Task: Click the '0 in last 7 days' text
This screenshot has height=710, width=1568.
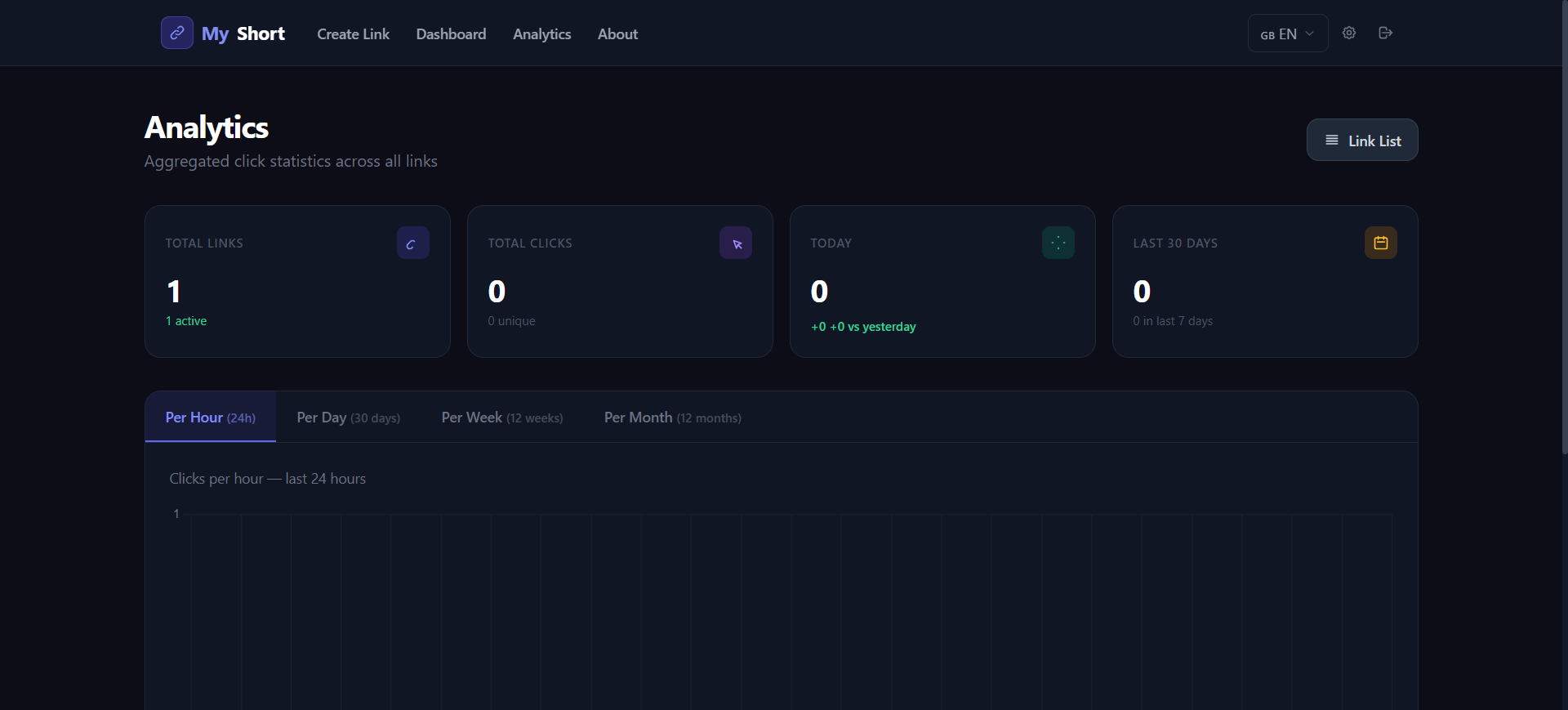Action: pos(1173,321)
